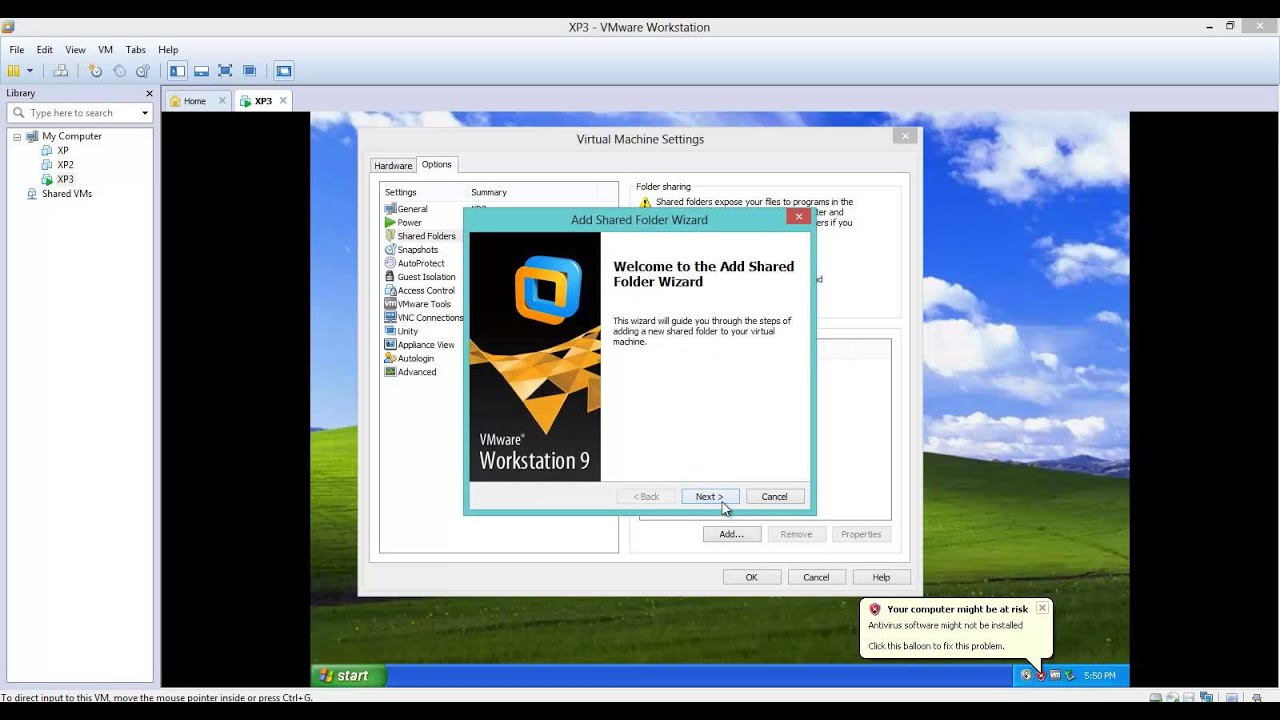Toggle the library sidebar view icon
This screenshot has height=720, width=1280.
177,71
